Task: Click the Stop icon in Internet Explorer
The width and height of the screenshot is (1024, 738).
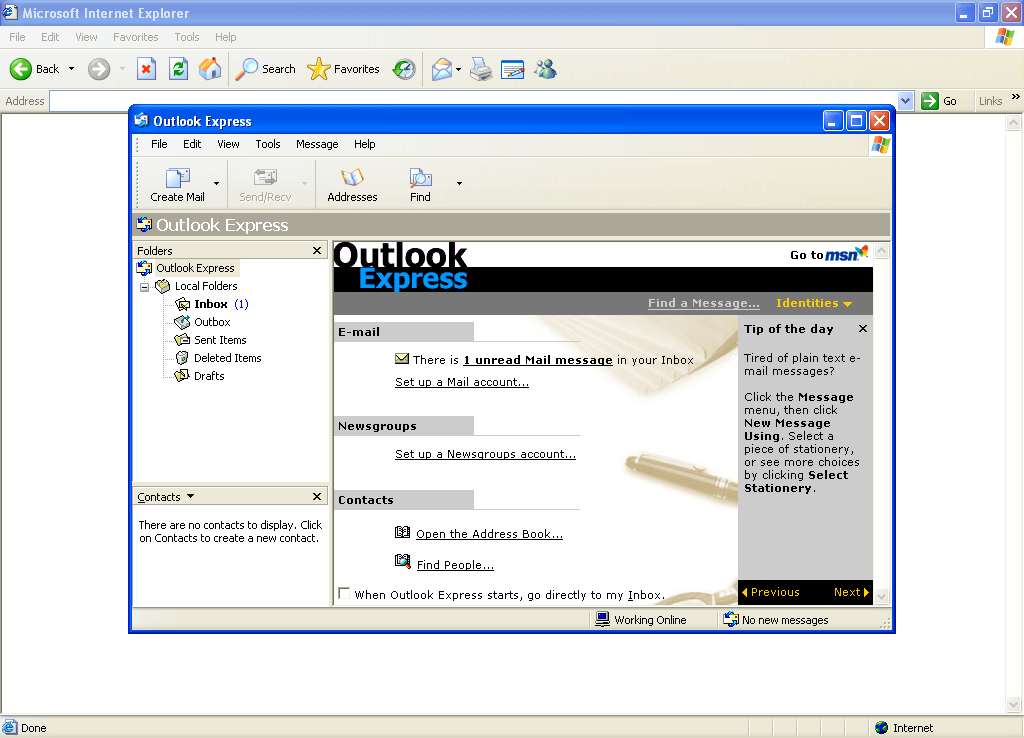Action: click(146, 69)
